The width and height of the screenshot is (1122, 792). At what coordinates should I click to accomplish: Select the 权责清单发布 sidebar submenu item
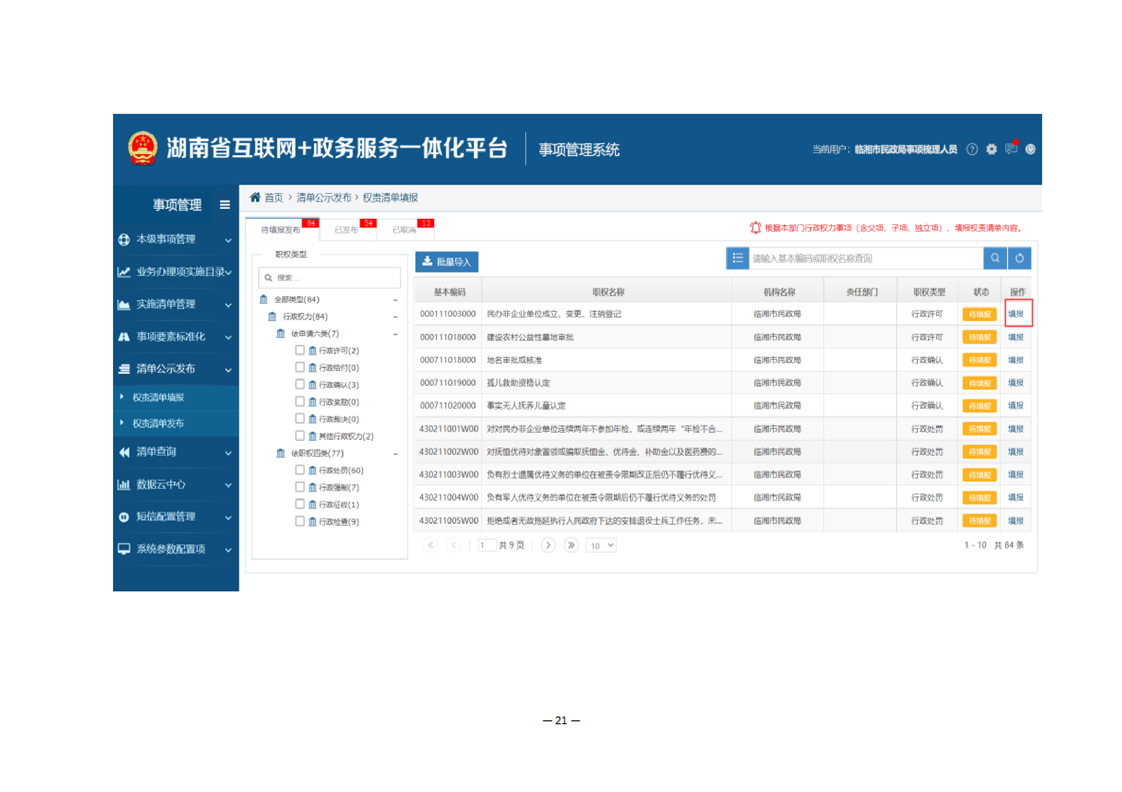coord(158,423)
